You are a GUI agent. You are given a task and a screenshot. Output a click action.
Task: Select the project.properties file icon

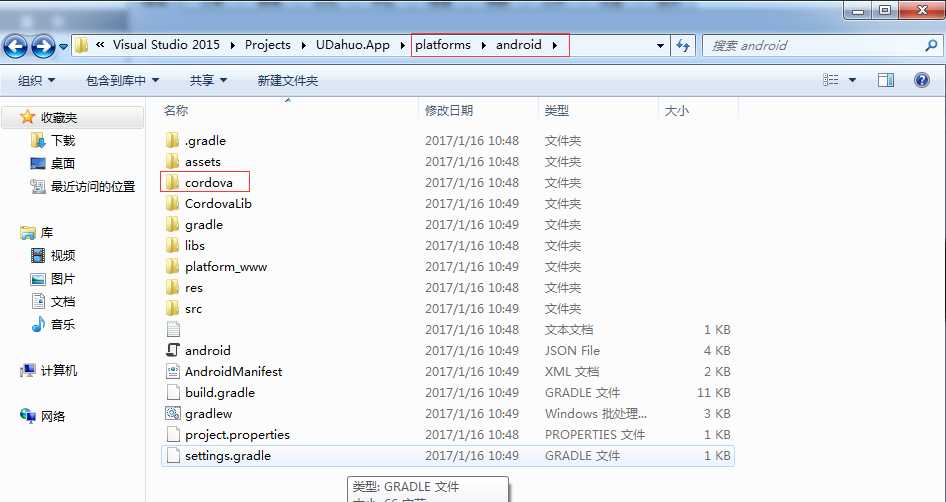pos(173,434)
